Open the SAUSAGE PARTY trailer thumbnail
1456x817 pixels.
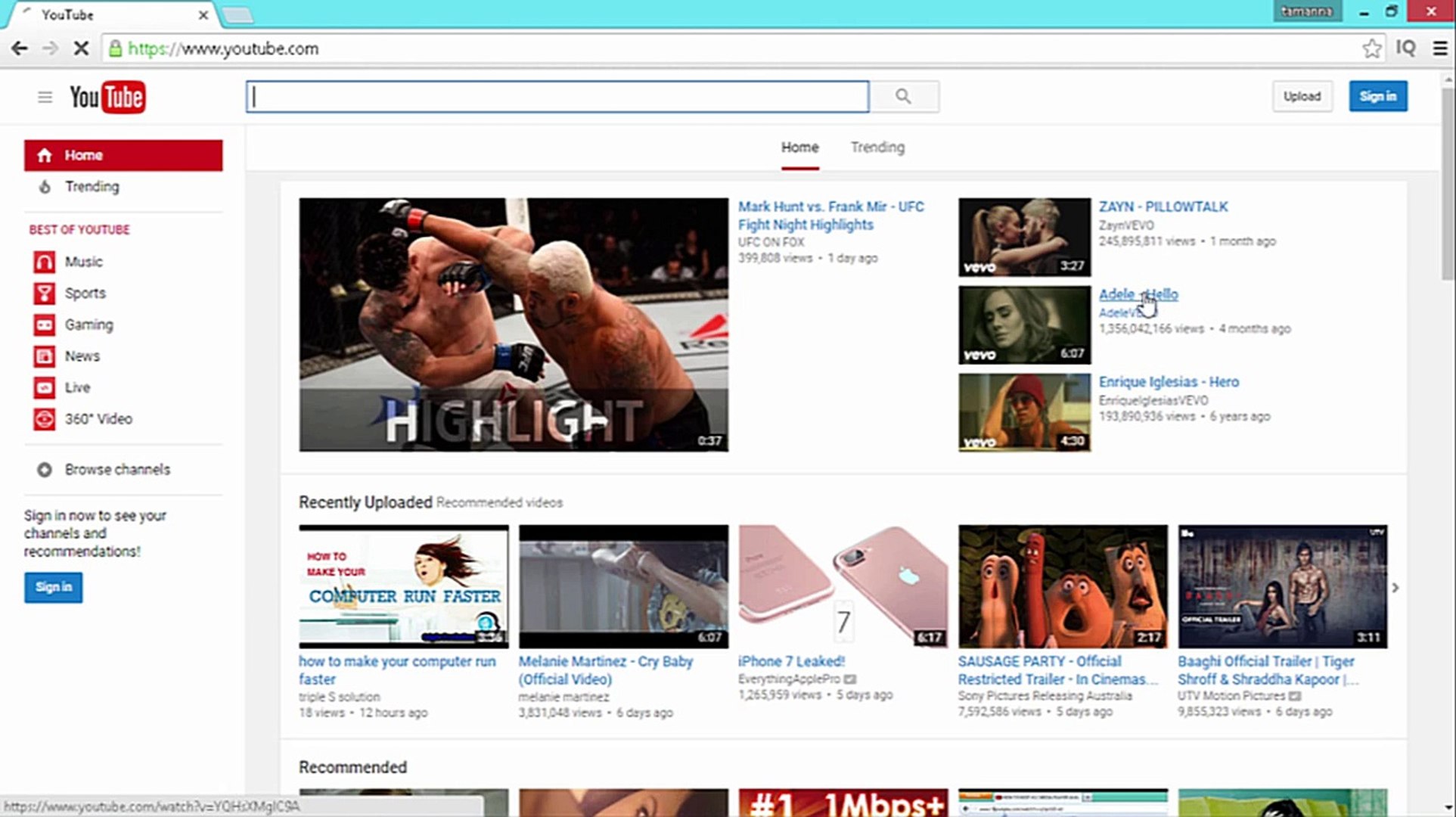click(x=1062, y=587)
